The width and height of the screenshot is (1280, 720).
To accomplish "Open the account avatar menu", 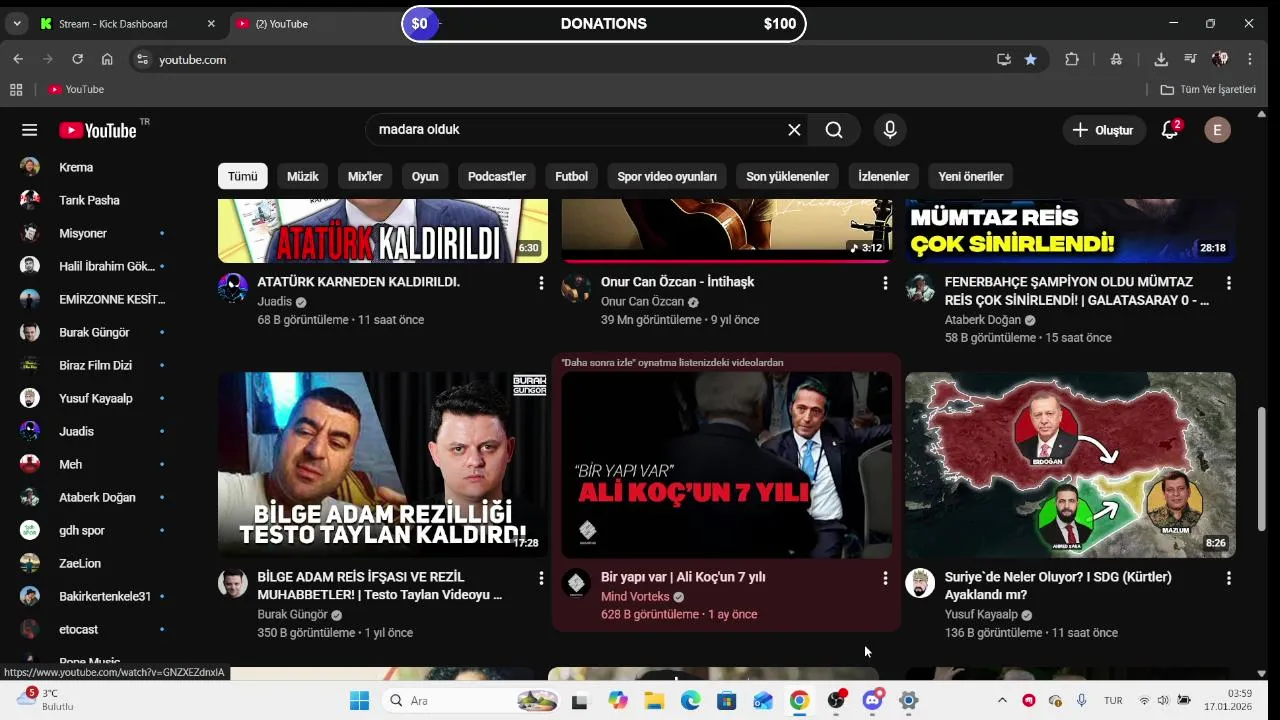I will pos(1217,130).
